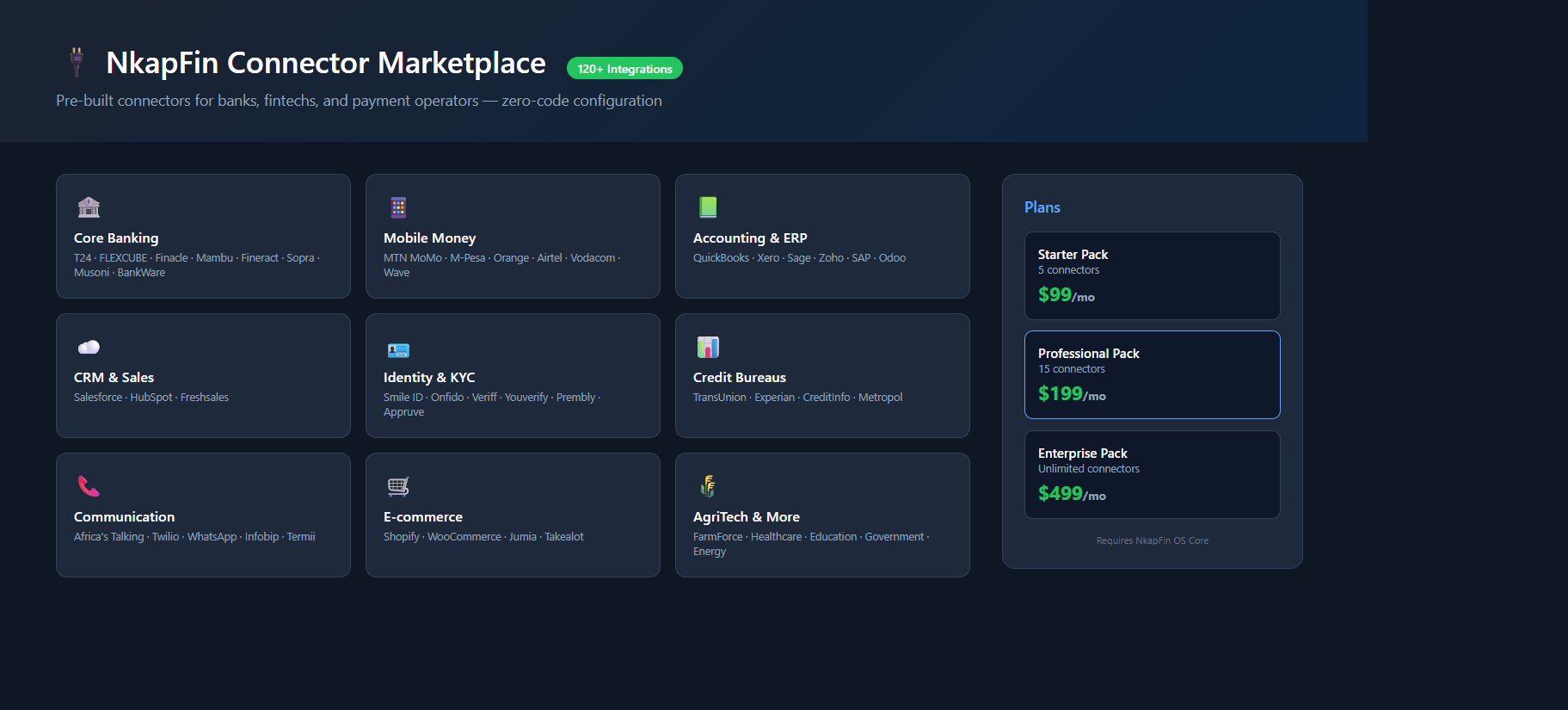Open the Core Banking connector card title
This screenshot has width=1568, height=710.
(116, 238)
